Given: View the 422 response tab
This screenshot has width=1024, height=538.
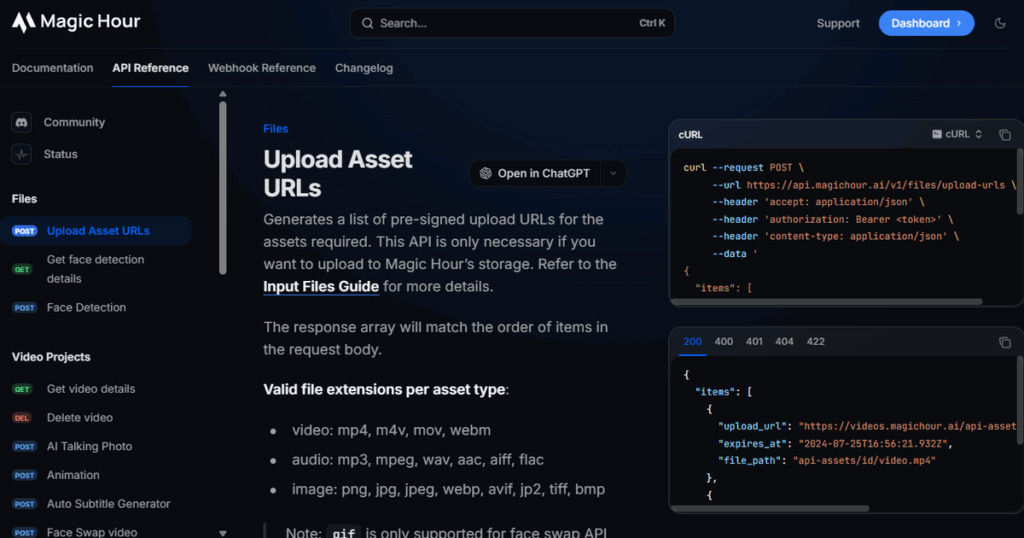Looking at the screenshot, I should pyautogui.click(x=816, y=341).
